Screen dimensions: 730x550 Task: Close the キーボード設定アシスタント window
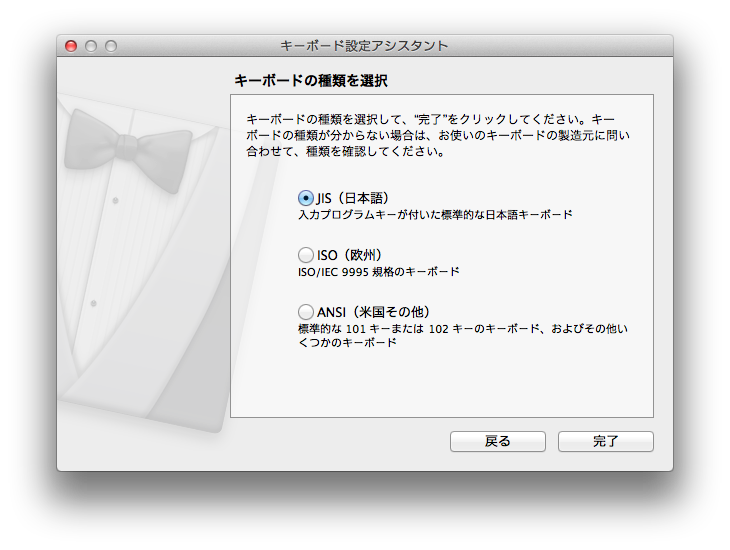(x=71, y=46)
